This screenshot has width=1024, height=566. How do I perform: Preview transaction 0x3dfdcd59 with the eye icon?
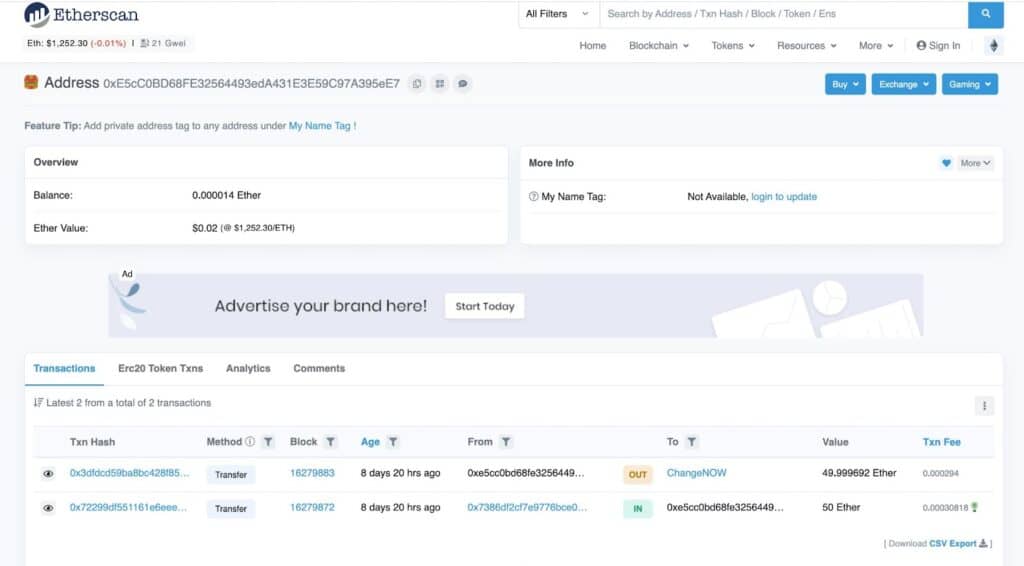pos(48,473)
